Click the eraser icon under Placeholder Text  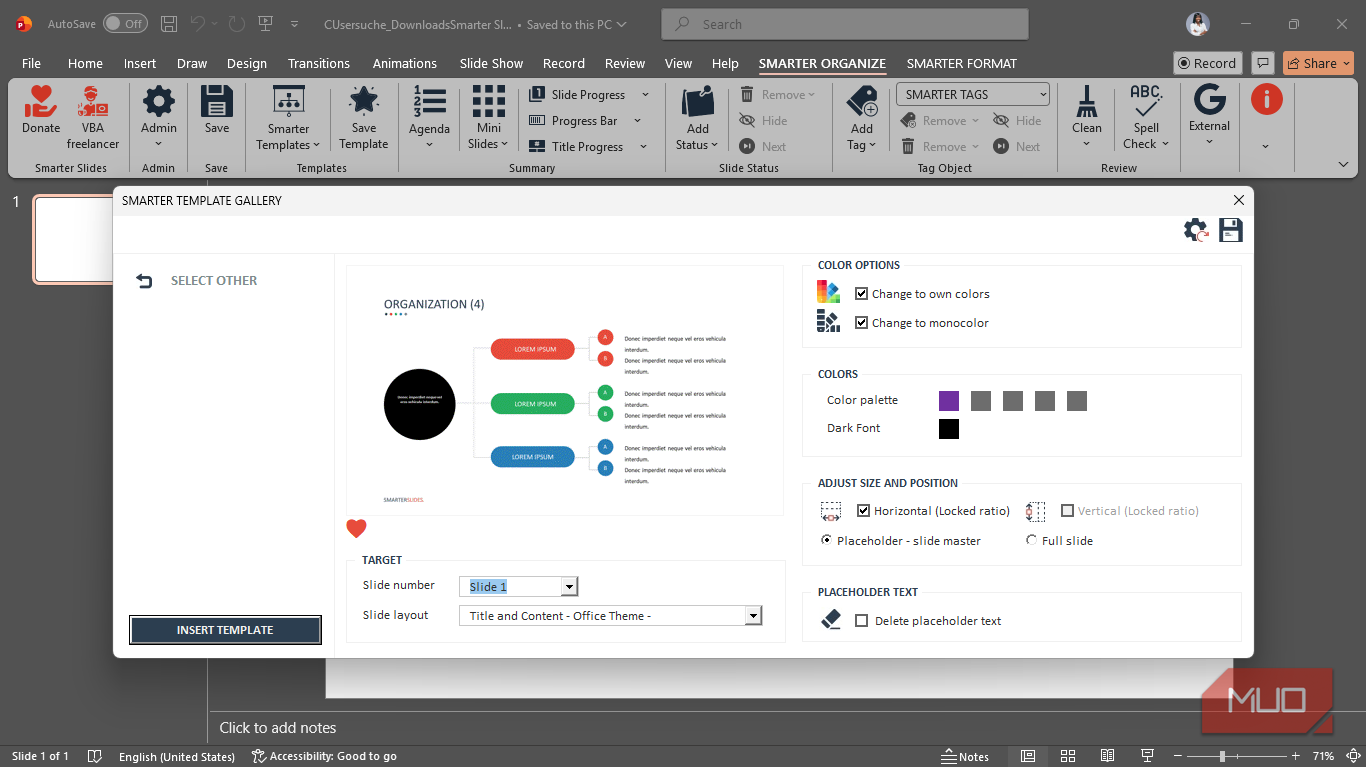coord(831,620)
